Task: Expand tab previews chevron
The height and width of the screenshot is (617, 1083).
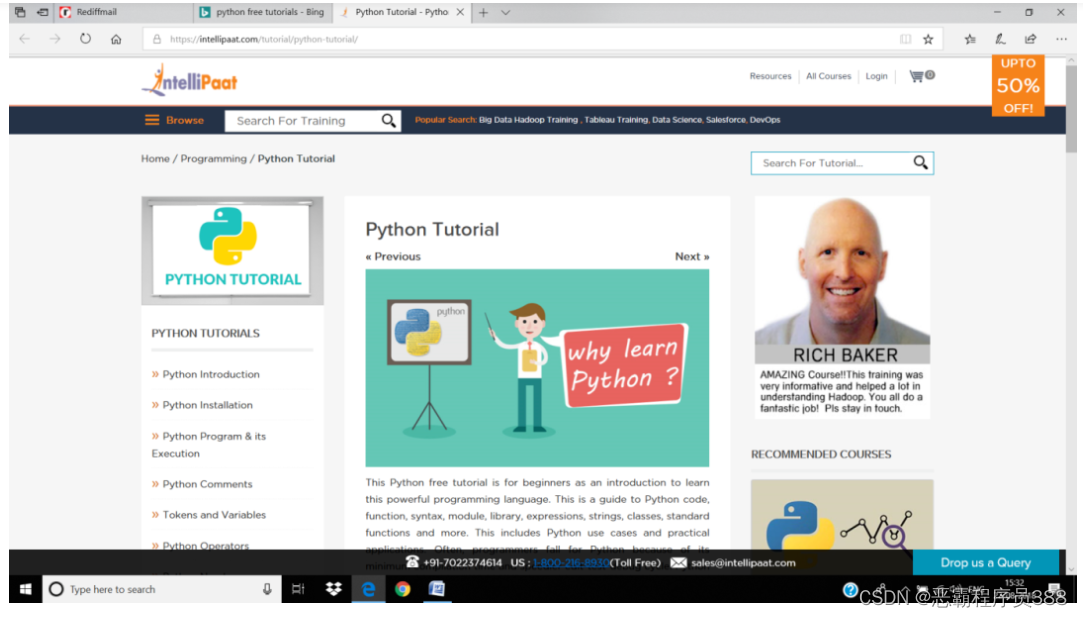Action: 506,12
